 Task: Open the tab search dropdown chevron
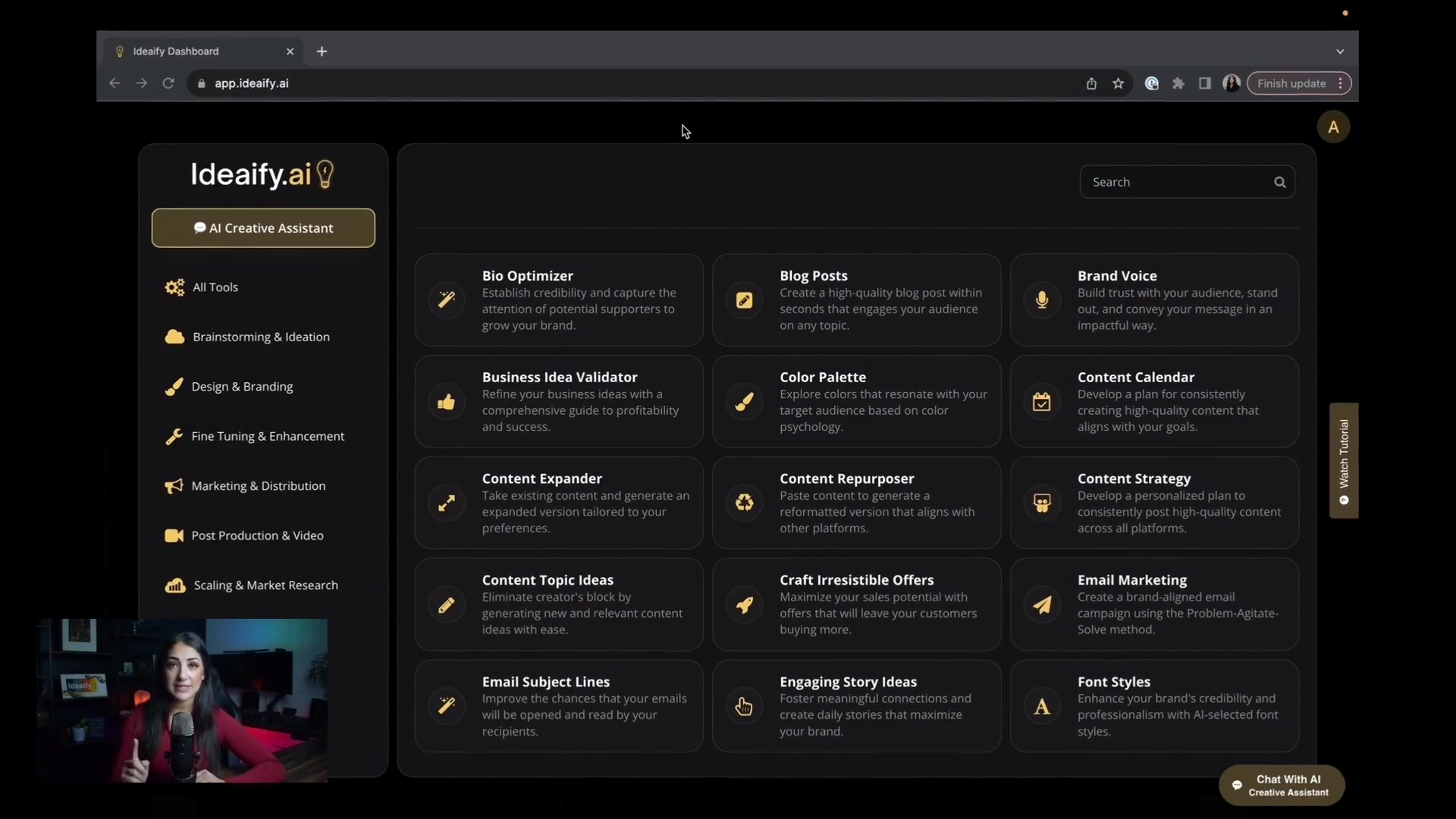point(1340,52)
